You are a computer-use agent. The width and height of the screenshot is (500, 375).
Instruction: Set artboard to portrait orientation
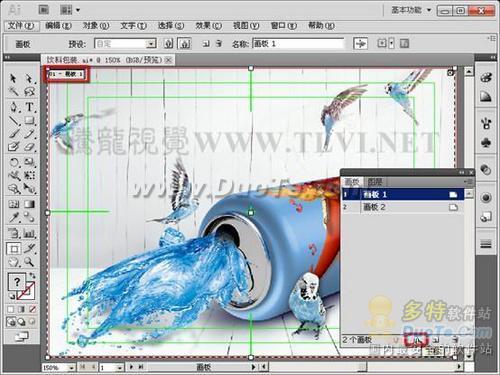(169, 44)
